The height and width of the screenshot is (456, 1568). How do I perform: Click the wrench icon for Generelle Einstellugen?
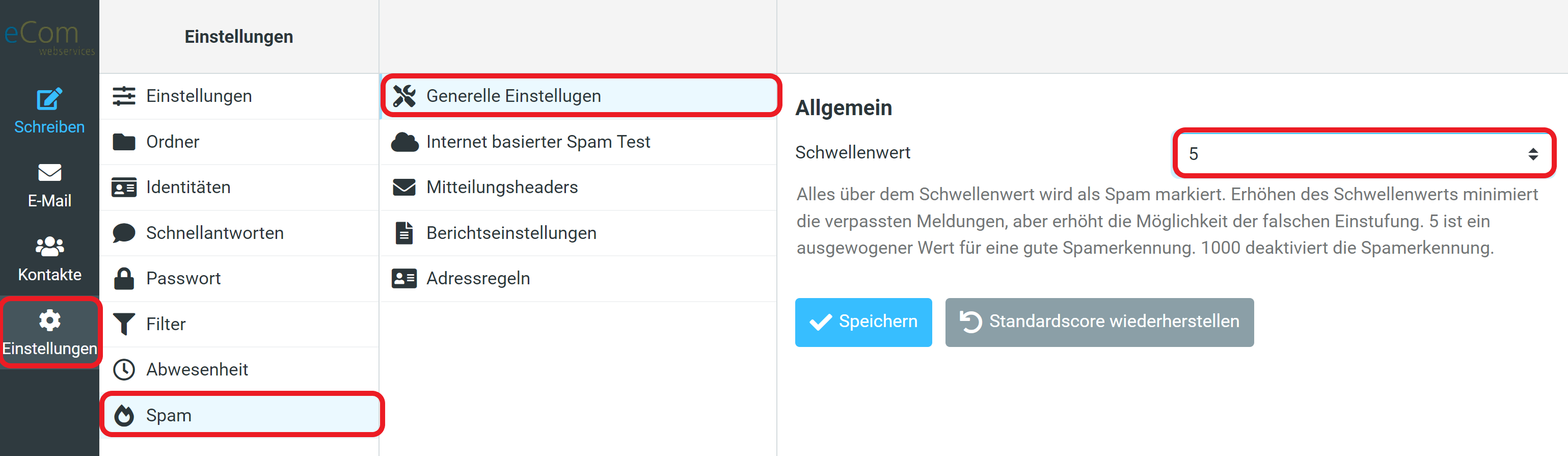[405, 95]
